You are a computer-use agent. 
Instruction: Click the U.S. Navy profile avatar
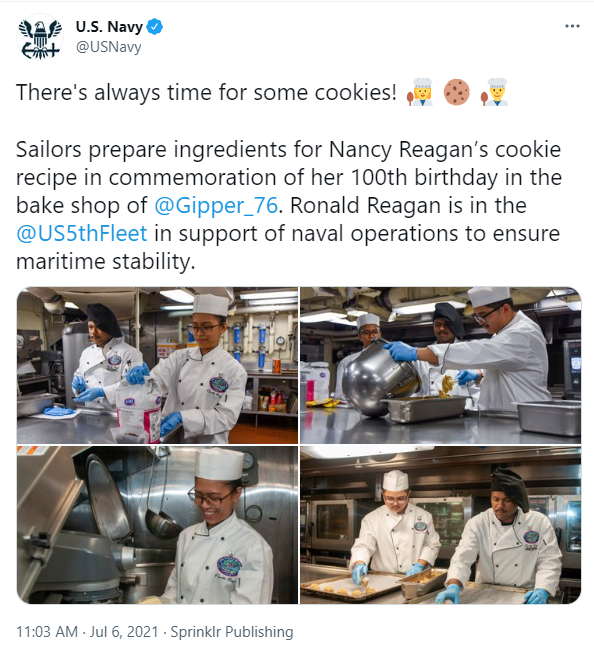click(40, 37)
